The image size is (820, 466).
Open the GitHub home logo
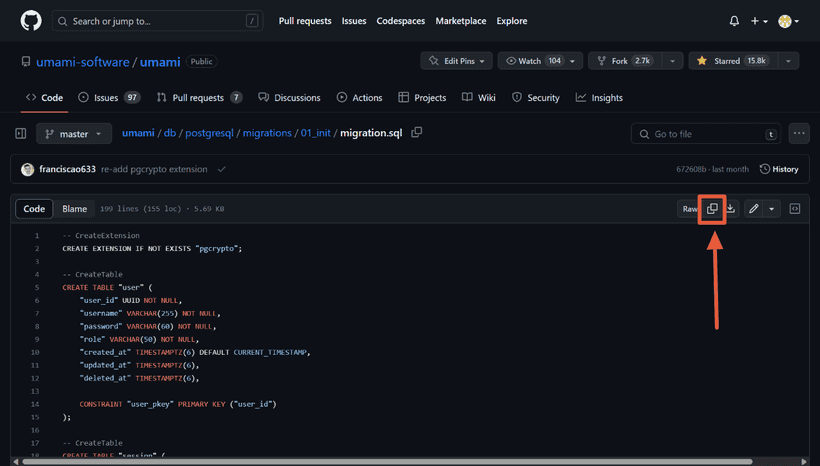click(x=31, y=21)
